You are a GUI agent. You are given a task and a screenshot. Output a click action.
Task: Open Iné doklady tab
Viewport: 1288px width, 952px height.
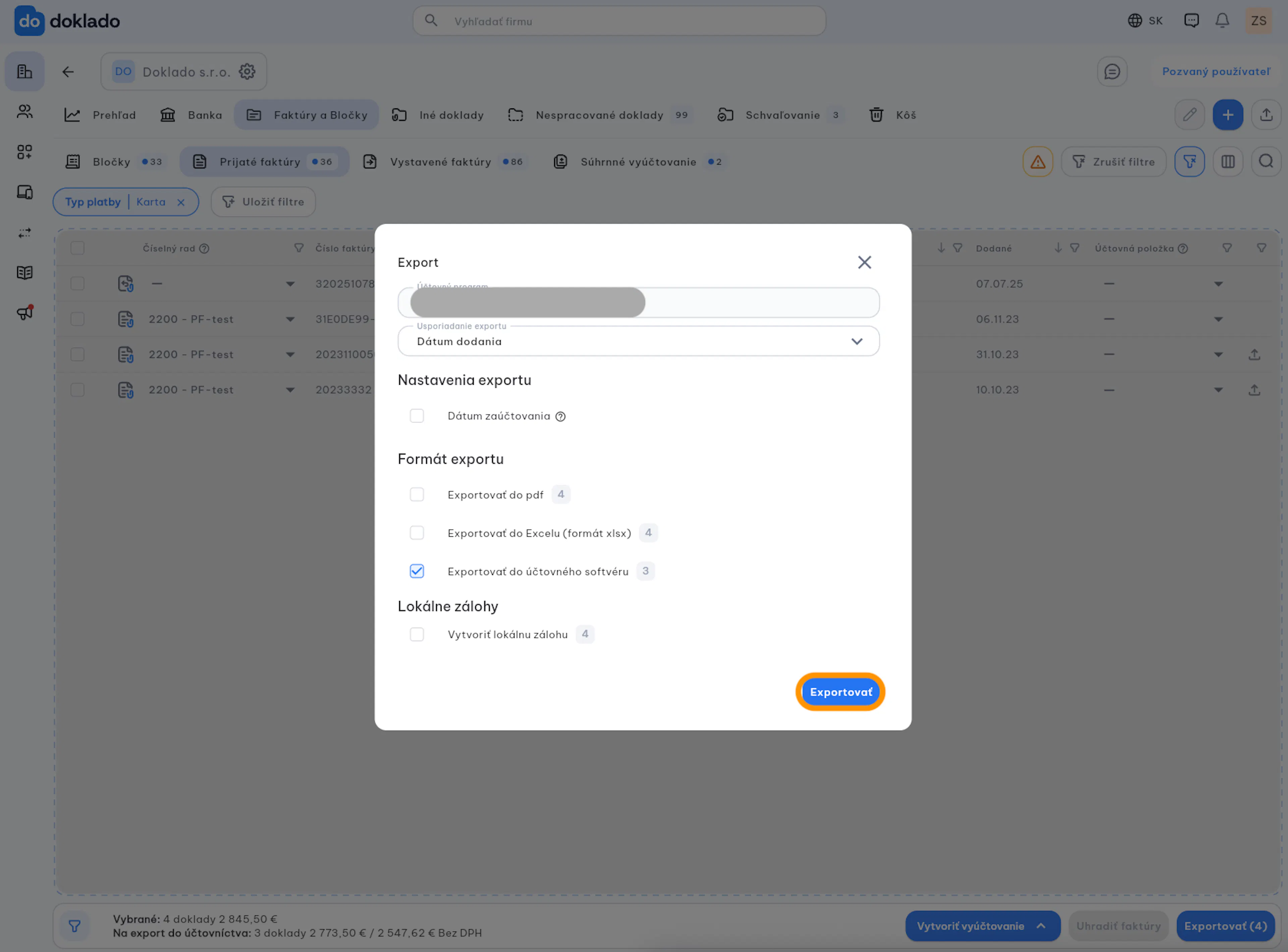coord(437,115)
